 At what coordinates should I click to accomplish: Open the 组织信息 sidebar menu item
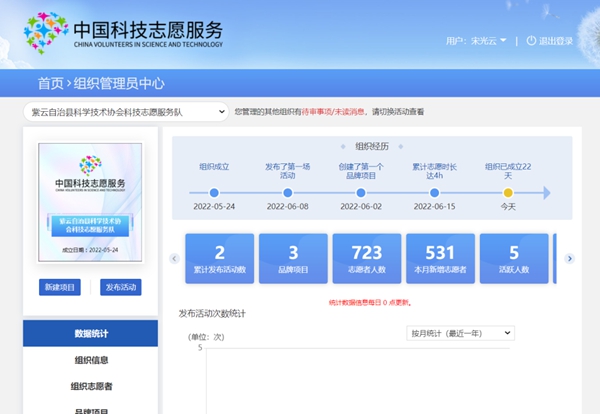point(91,360)
